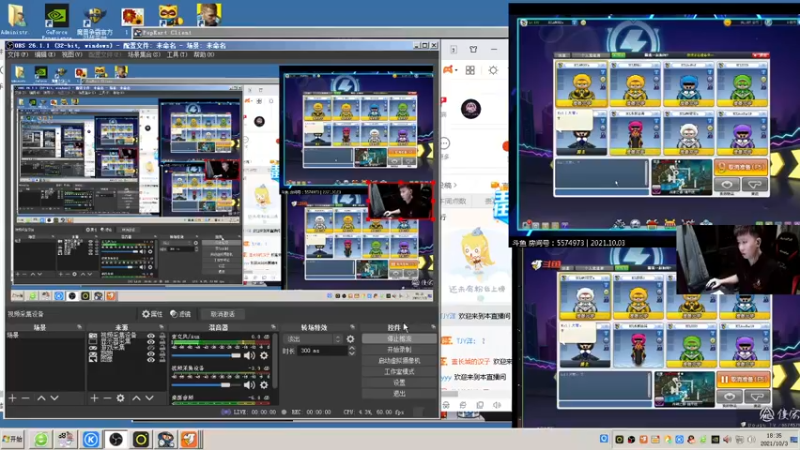The height and width of the screenshot is (450, 800).
Task: Open 文件(F) menu in OBS
Action: (x=17, y=55)
